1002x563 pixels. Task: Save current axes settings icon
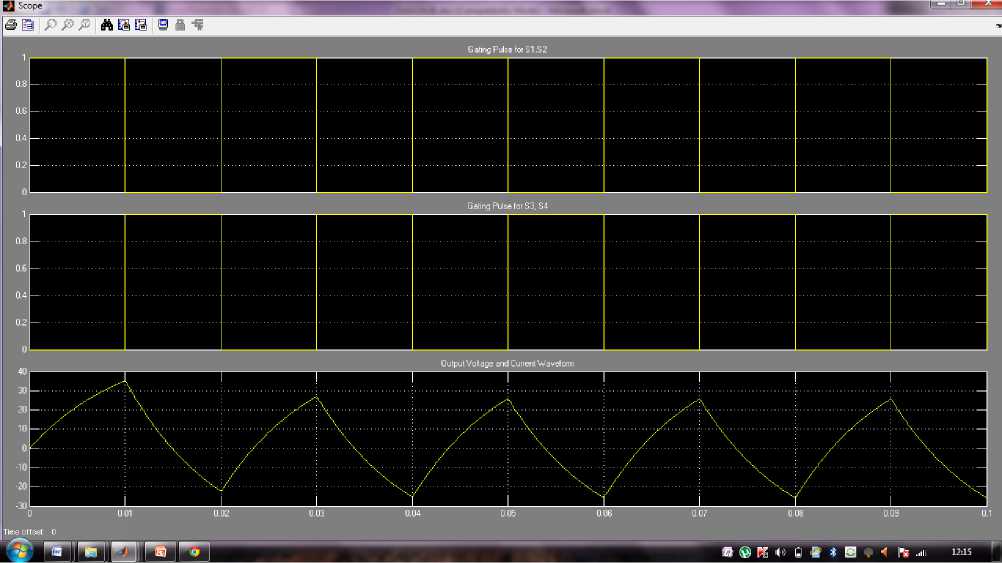point(124,24)
